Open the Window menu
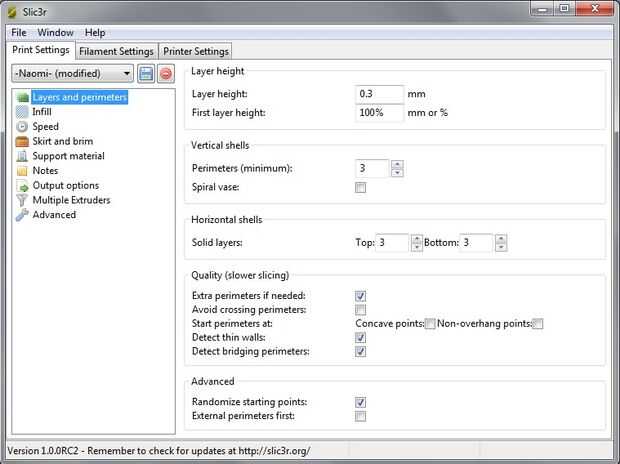The image size is (620, 464). (x=55, y=32)
